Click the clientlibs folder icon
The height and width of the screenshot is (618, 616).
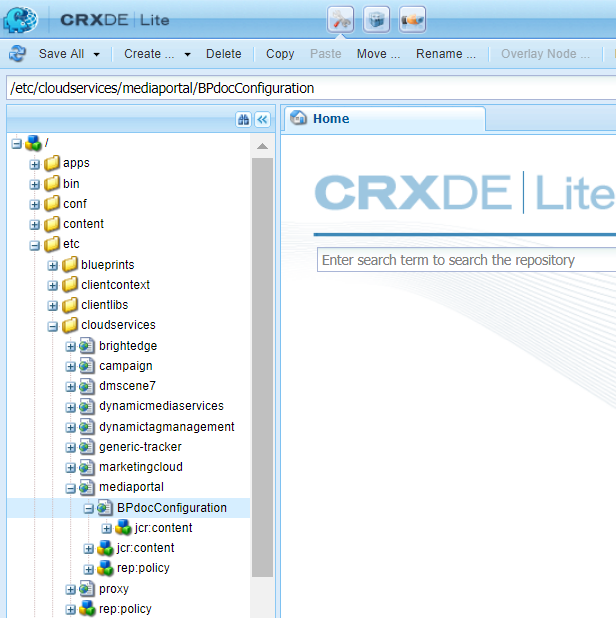tap(70, 305)
